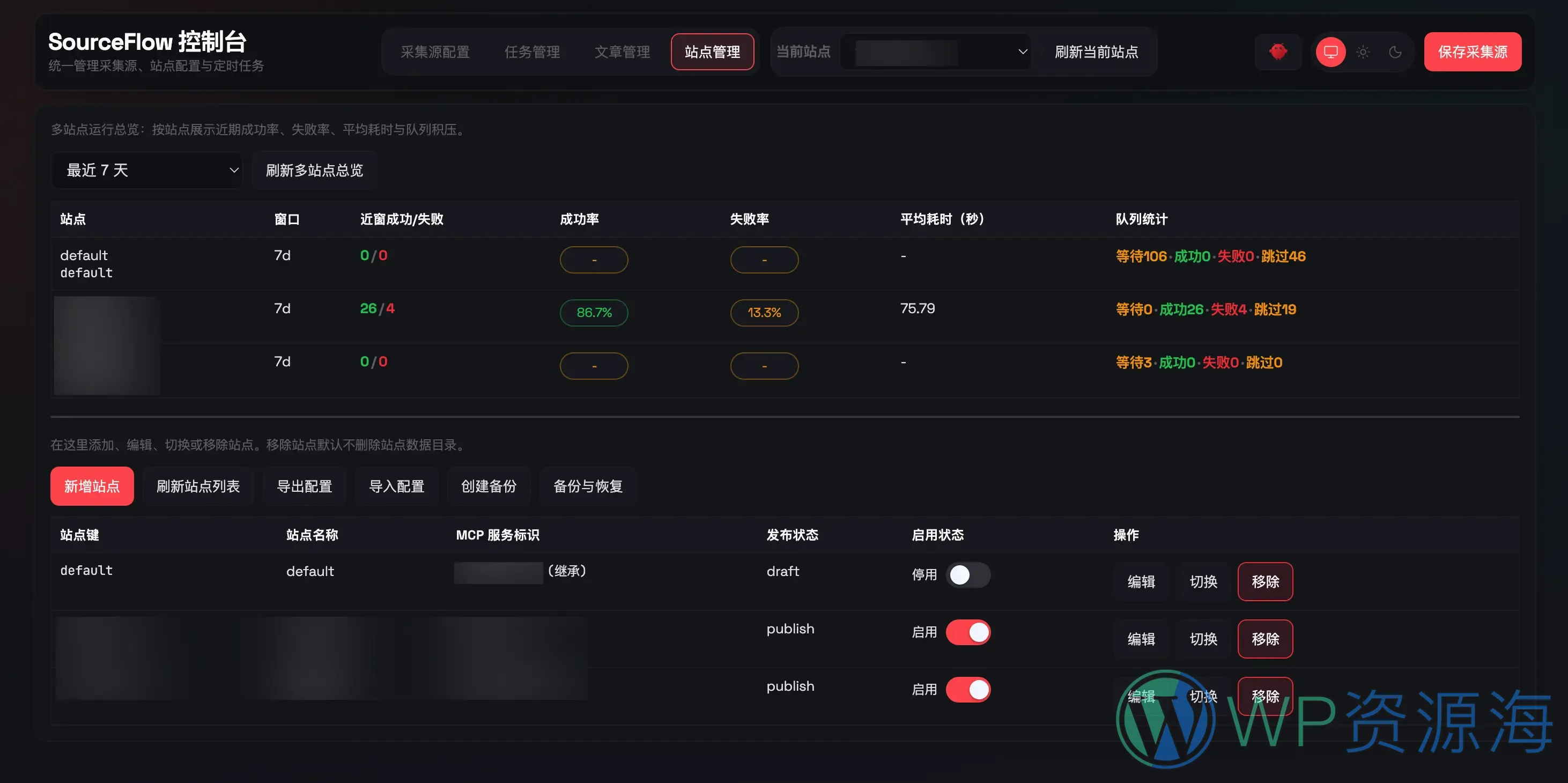Viewport: 1568px width, 783px height.
Task: Enable the default site's 停用 toggle
Action: (x=968, y=575)
